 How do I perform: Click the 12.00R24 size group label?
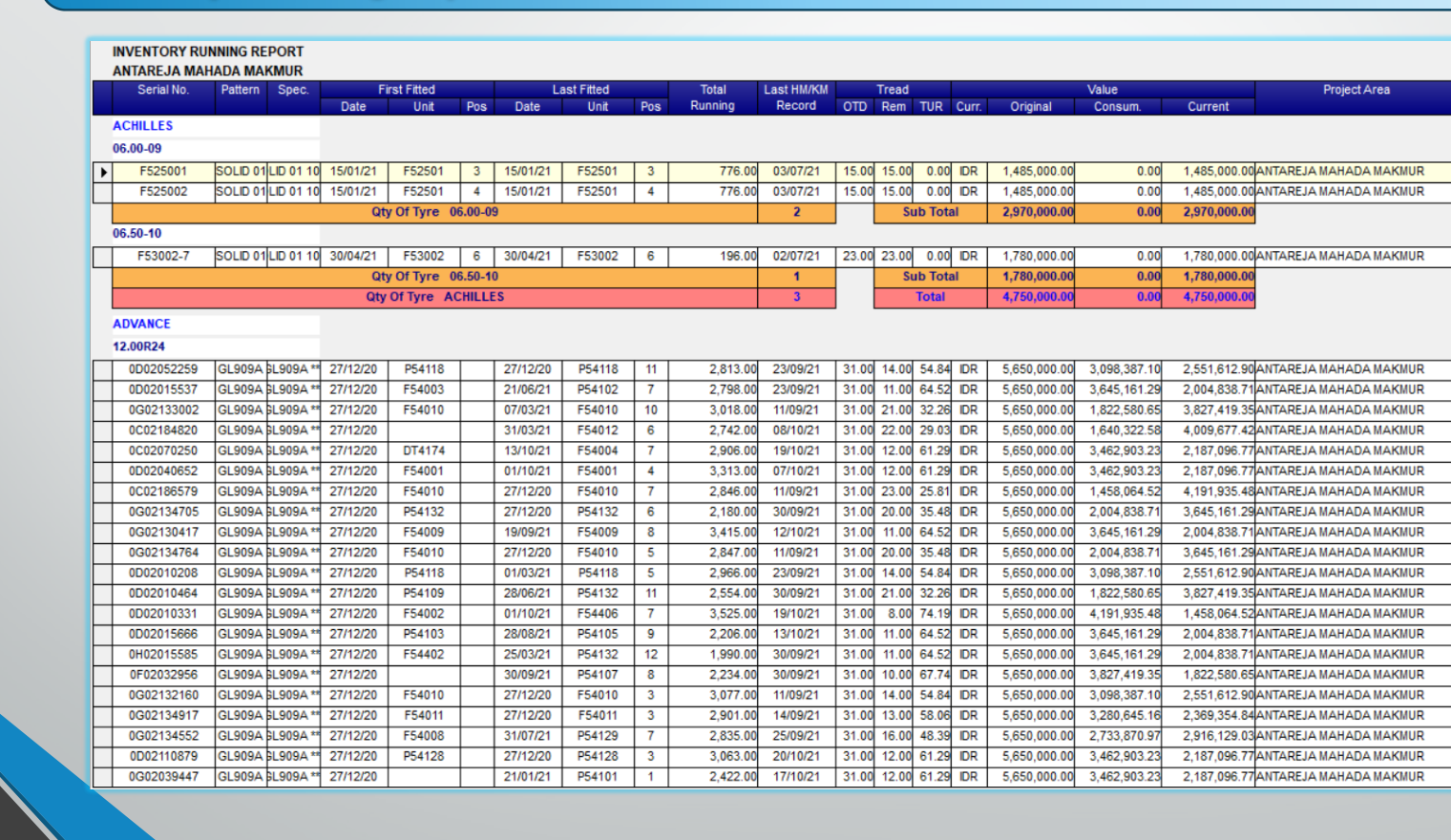click(x=139, y=347)
